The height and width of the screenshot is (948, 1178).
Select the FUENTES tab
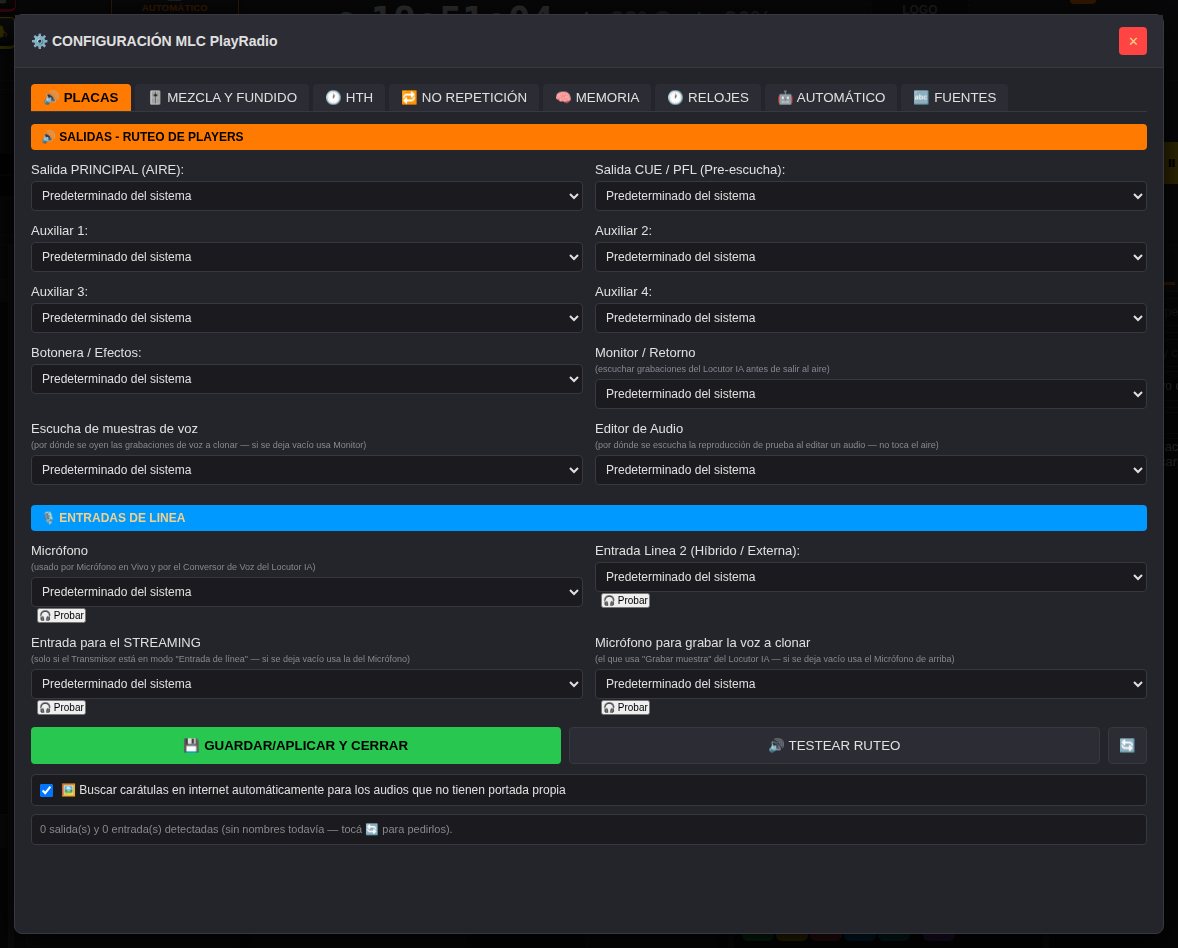pyautogui.click(x=955, y=98)
